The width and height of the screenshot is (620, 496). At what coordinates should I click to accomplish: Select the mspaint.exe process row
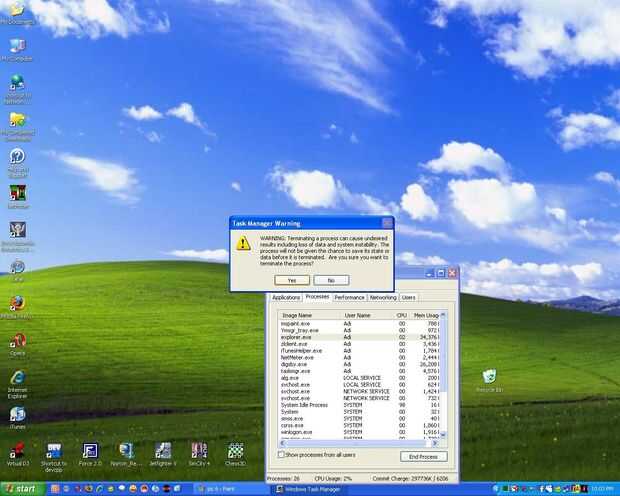click(x=359, y=324)
